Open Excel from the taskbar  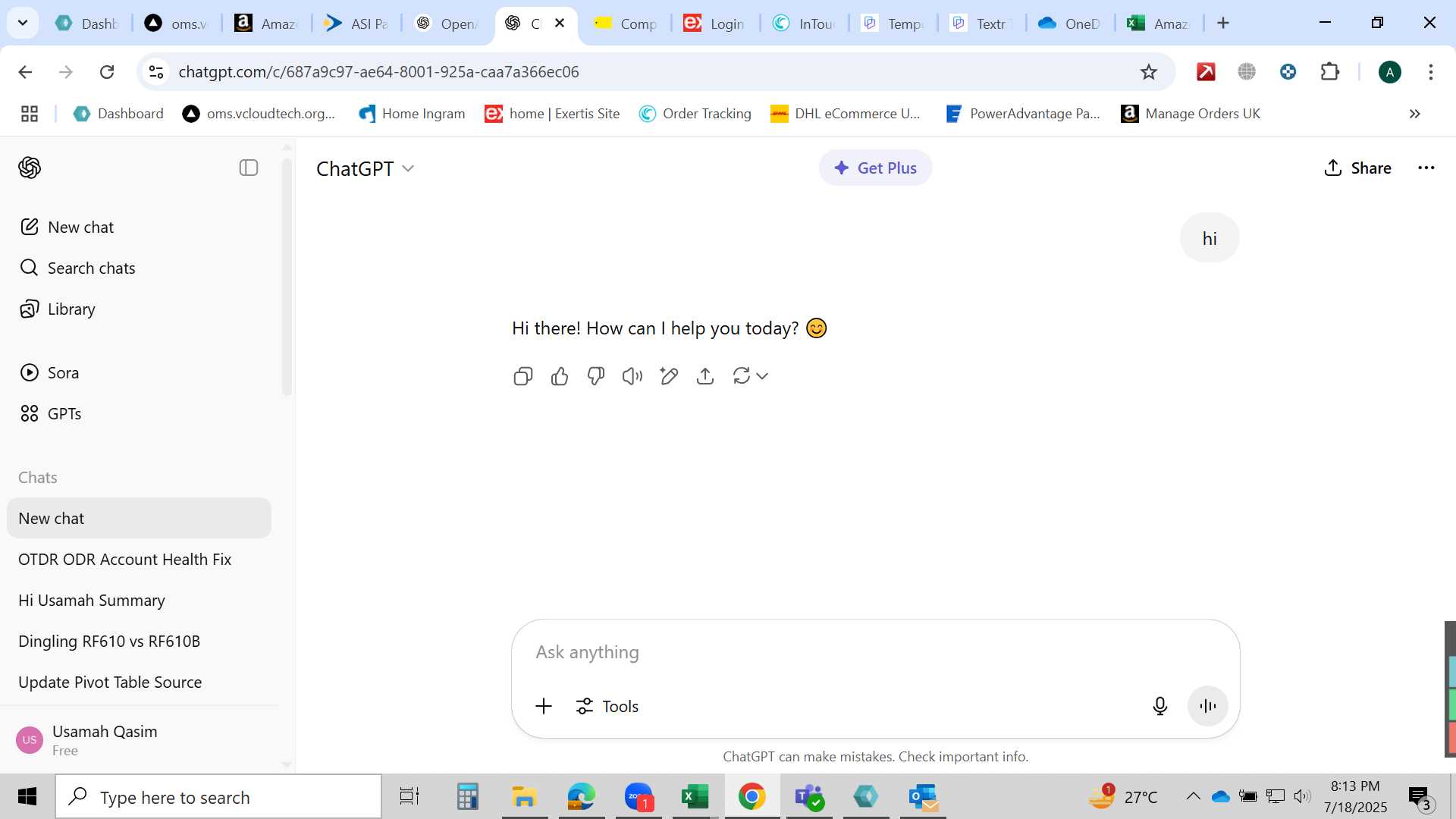coord(695,797)
